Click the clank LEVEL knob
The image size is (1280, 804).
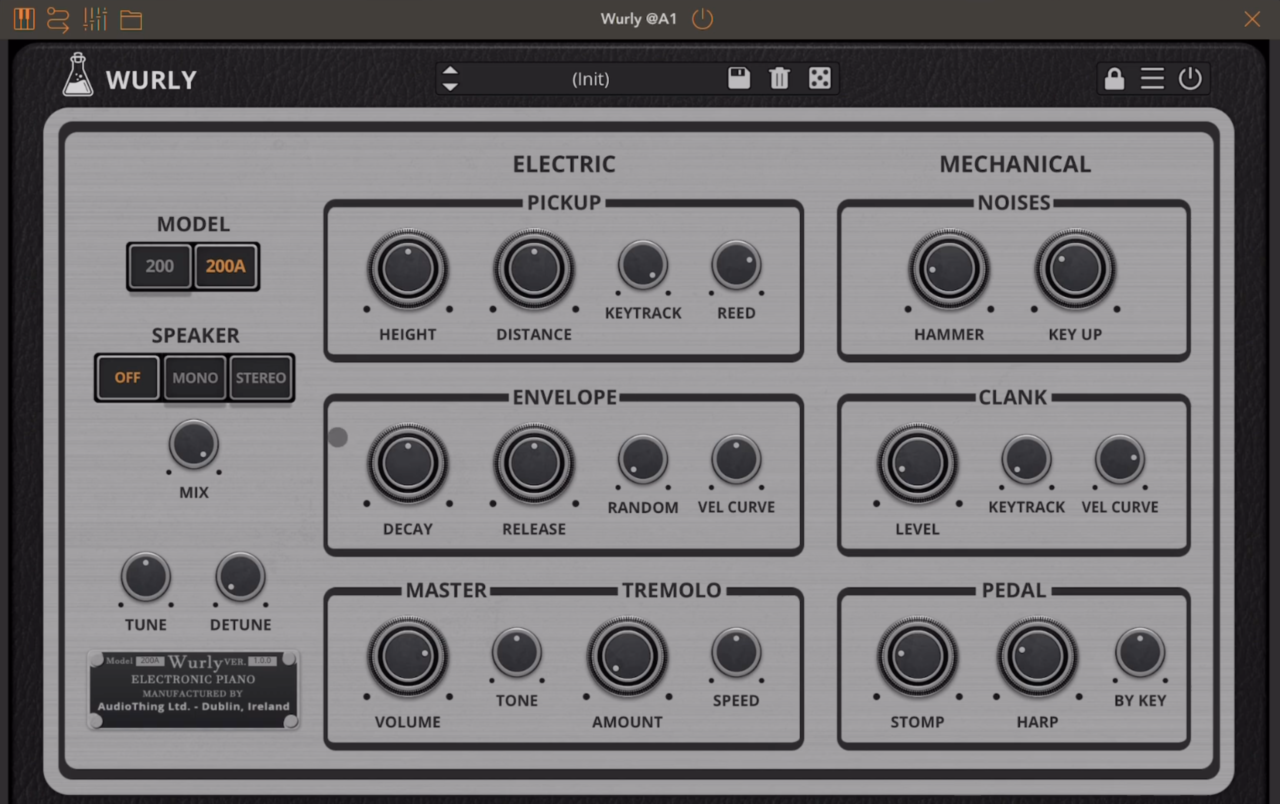(x=918, y=463)
